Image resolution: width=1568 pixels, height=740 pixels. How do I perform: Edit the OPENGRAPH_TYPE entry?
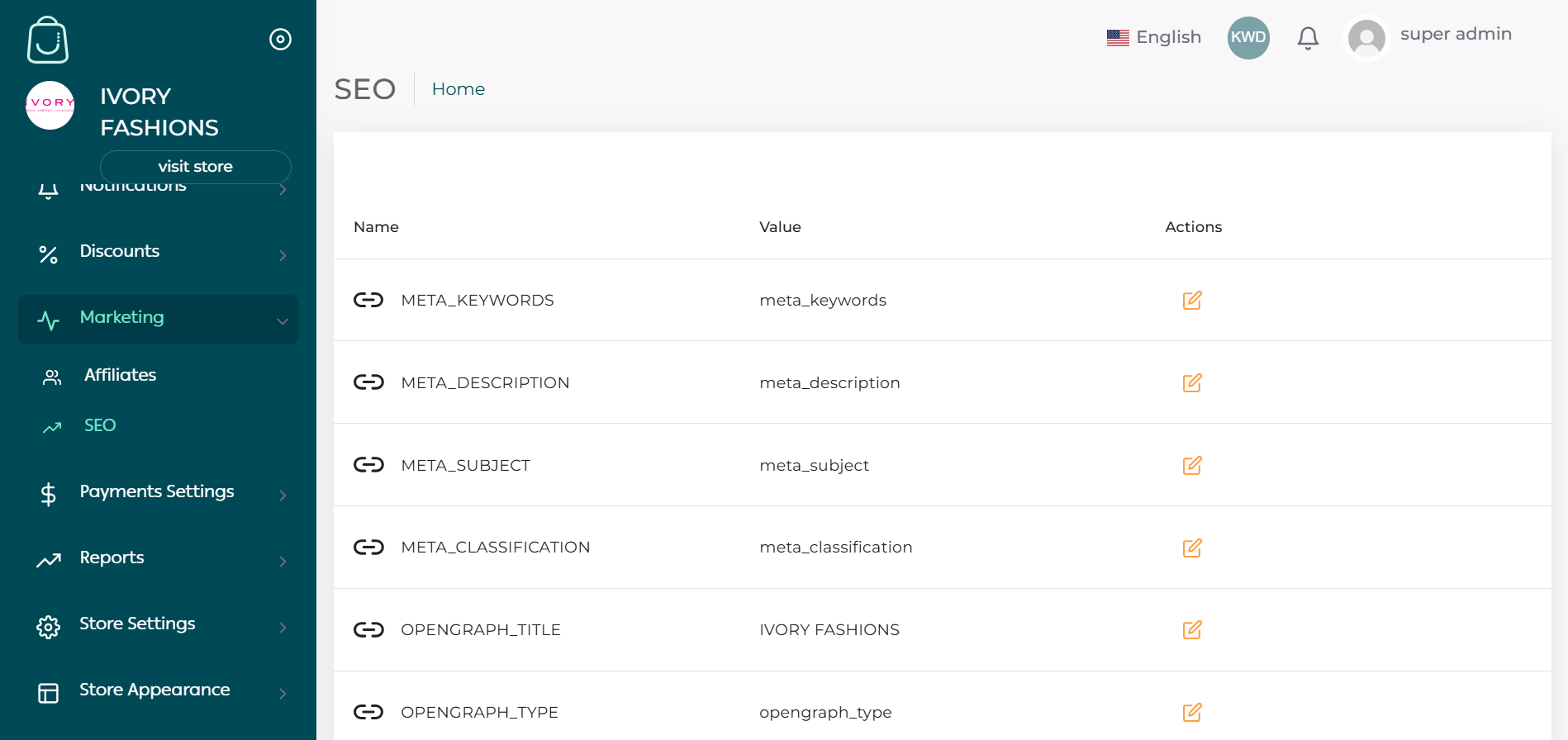tap(1192, 712)
